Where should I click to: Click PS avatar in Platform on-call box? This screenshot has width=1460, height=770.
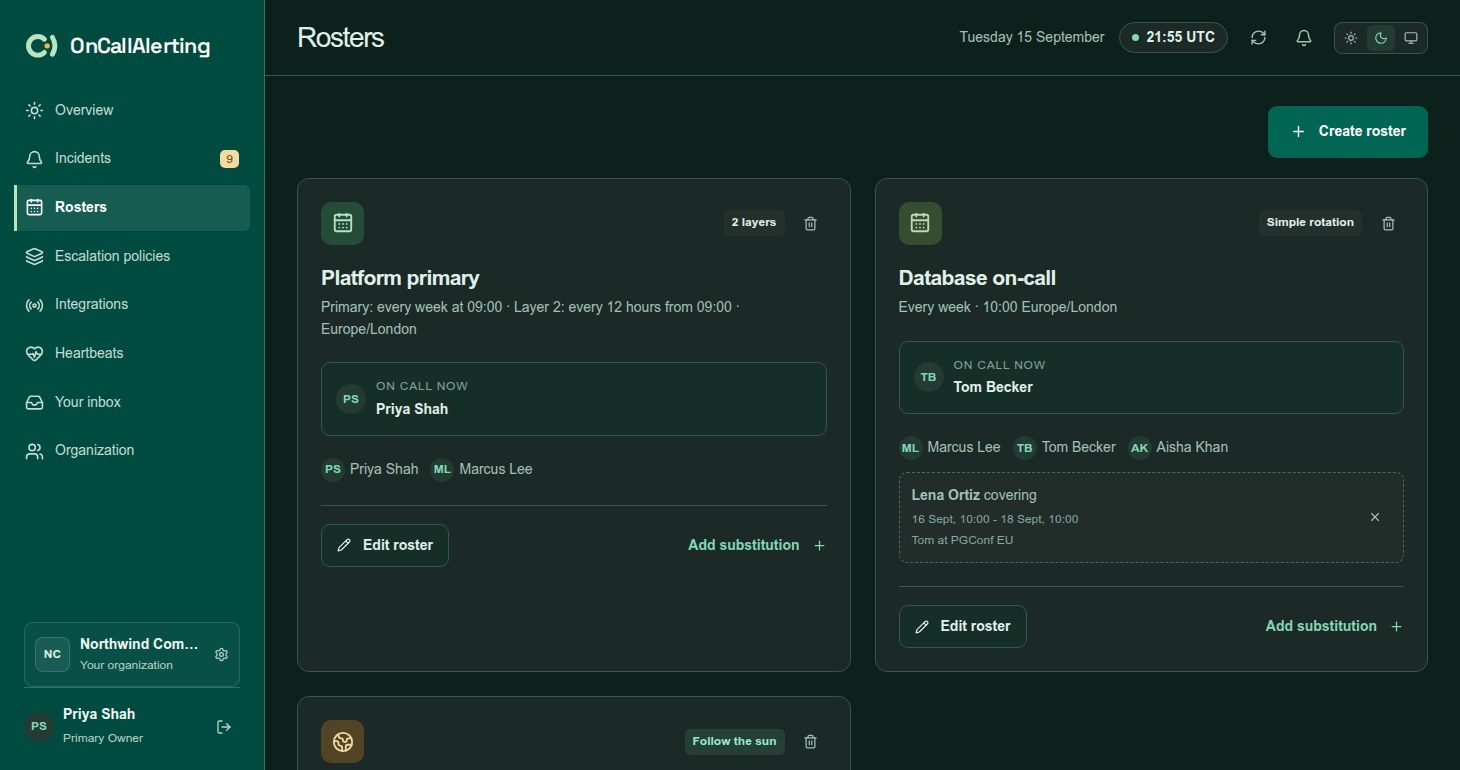[x=351, y=399]
